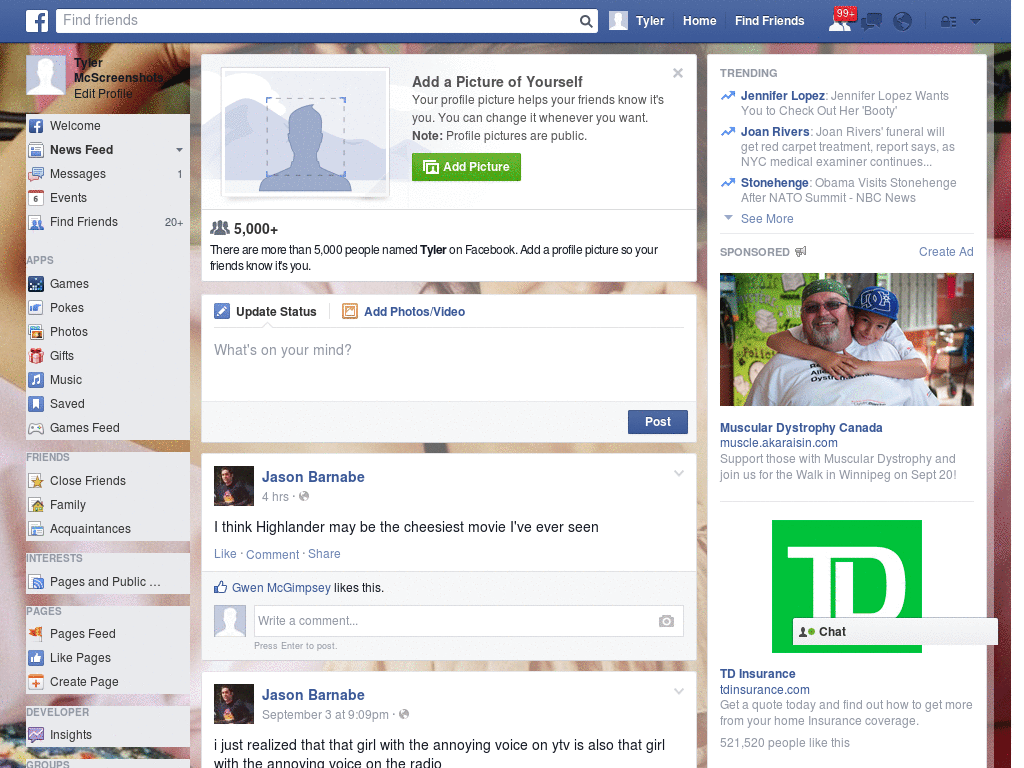This screenshot has height=768, width=1024.
Task: Click the Close Friends star icon
Action: pos(36,481)
